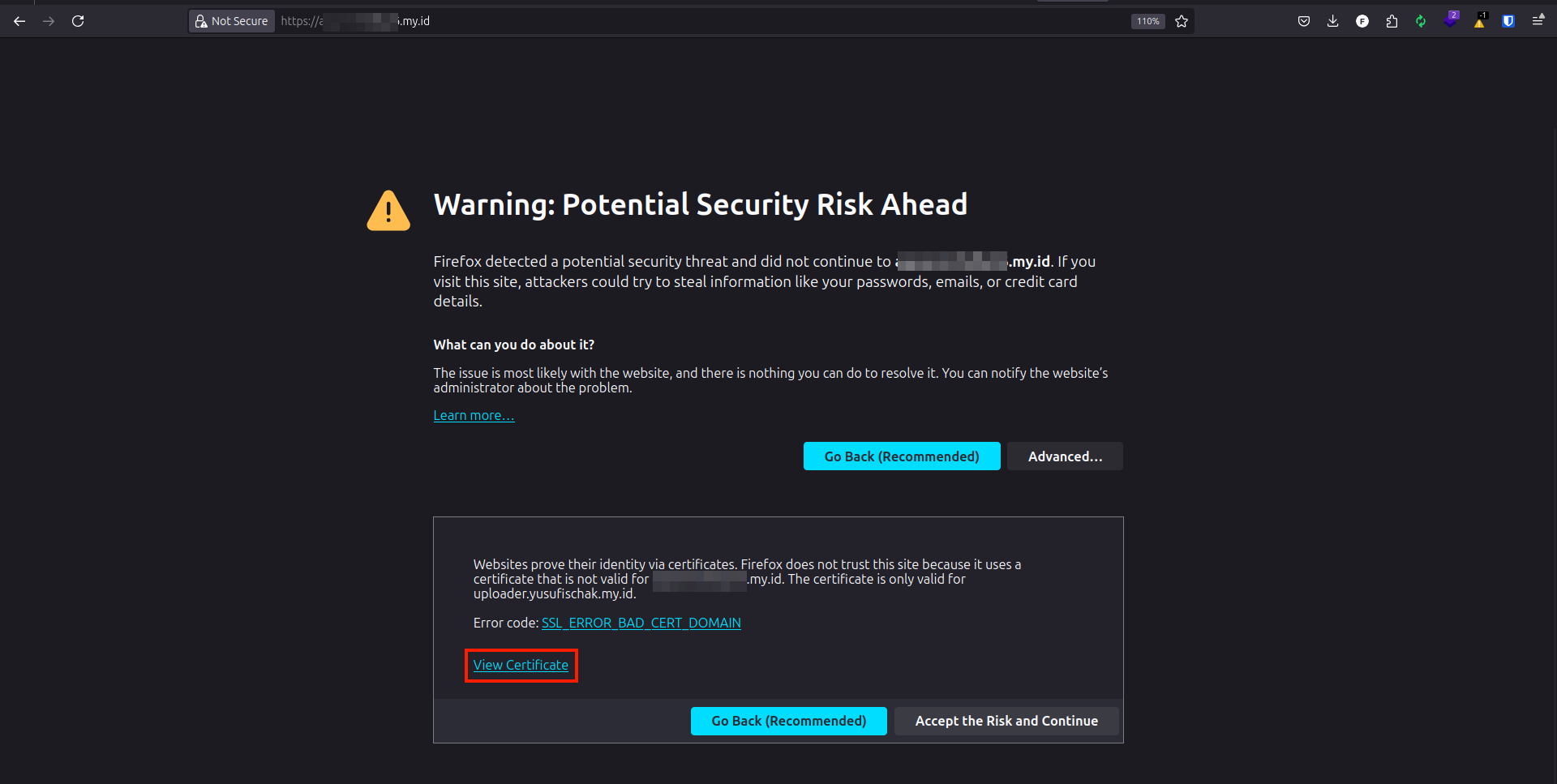Open the Firefox hamburger menu
This screenshot has width=1557, height=784.
click(1539, 19)
